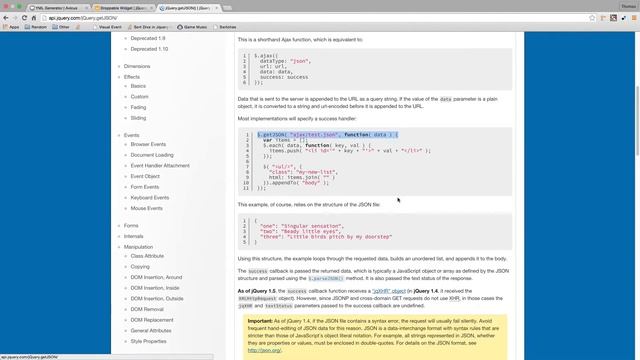Click the highlighted $.getJSON line in the code
Screen dimensions: 640x360
click(327, 135)
